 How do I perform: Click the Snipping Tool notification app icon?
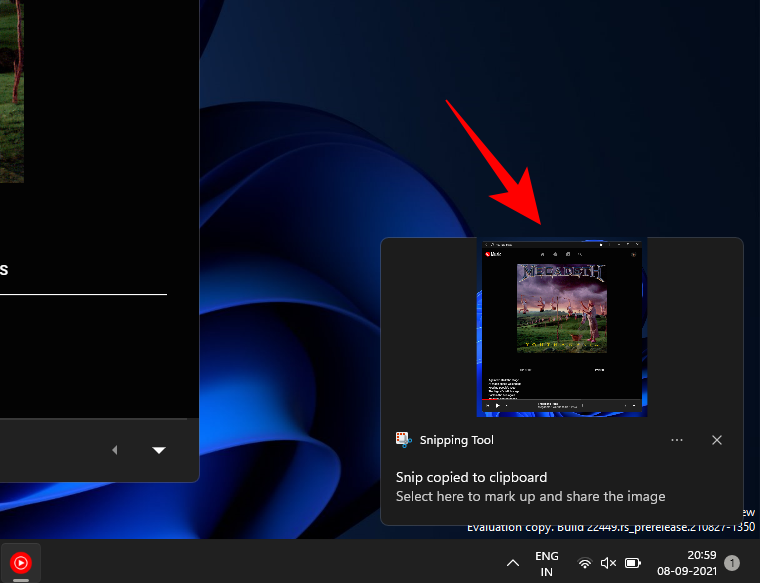click(x=403, y=440)
